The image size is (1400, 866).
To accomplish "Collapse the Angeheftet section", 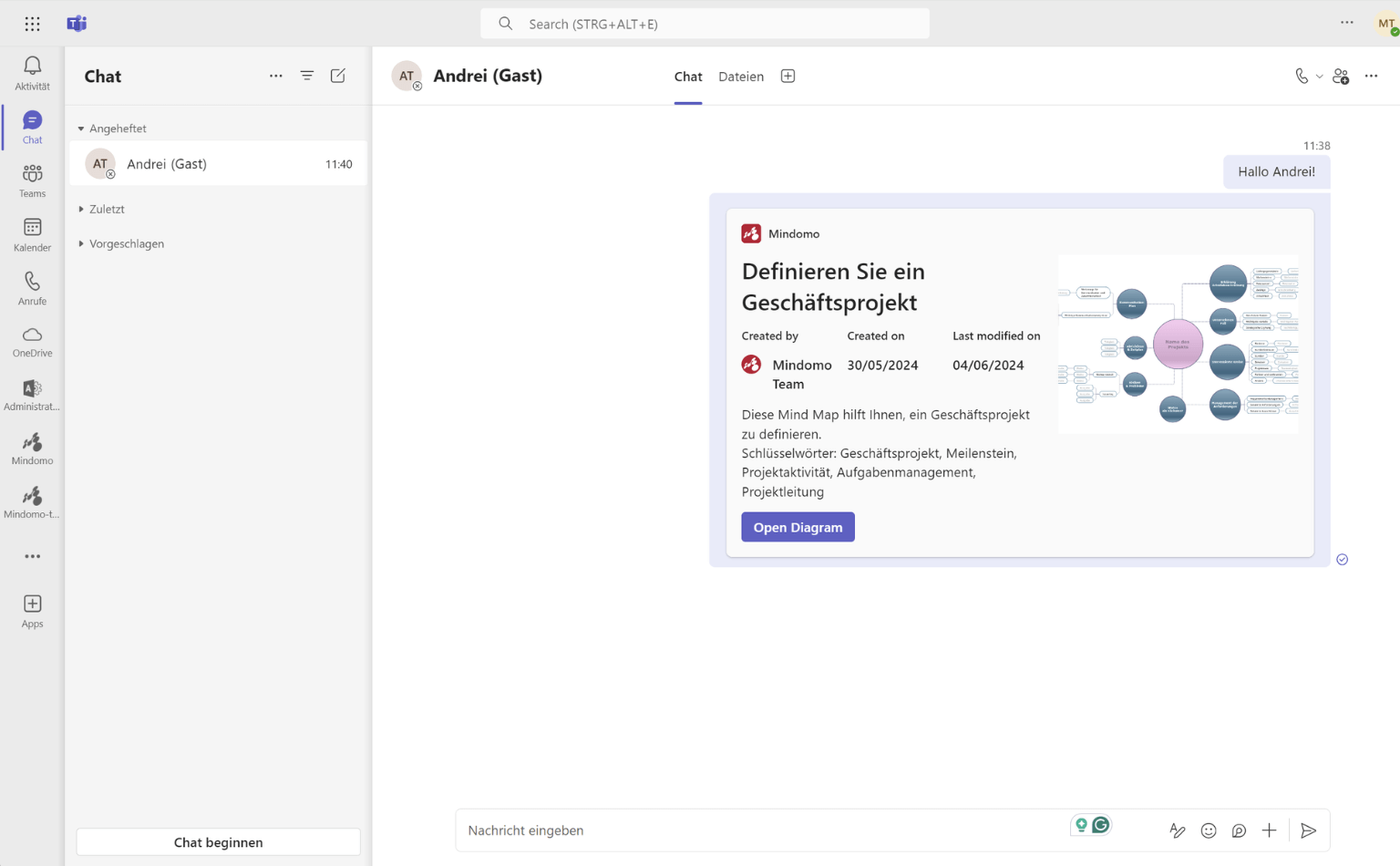I will coord(81,129).
